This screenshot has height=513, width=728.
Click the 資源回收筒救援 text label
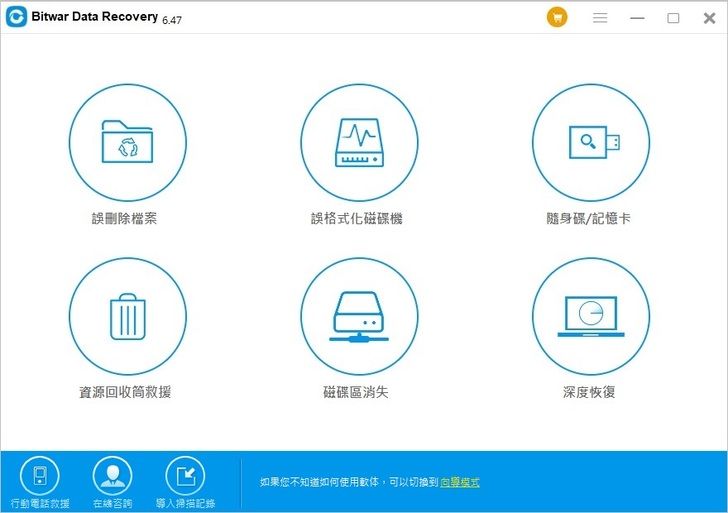coord(124,393)
